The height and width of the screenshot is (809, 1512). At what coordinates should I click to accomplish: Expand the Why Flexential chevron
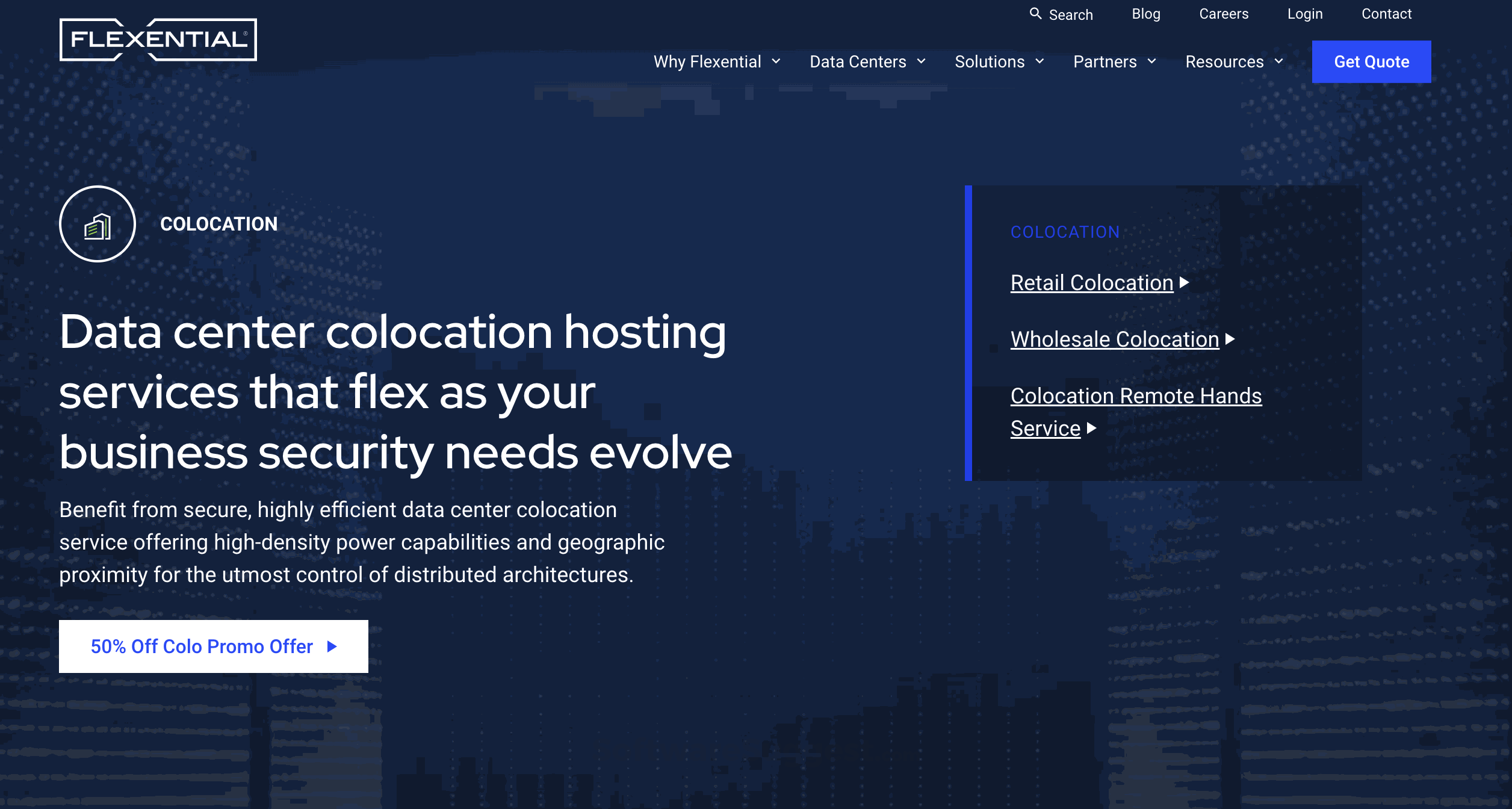776,61
